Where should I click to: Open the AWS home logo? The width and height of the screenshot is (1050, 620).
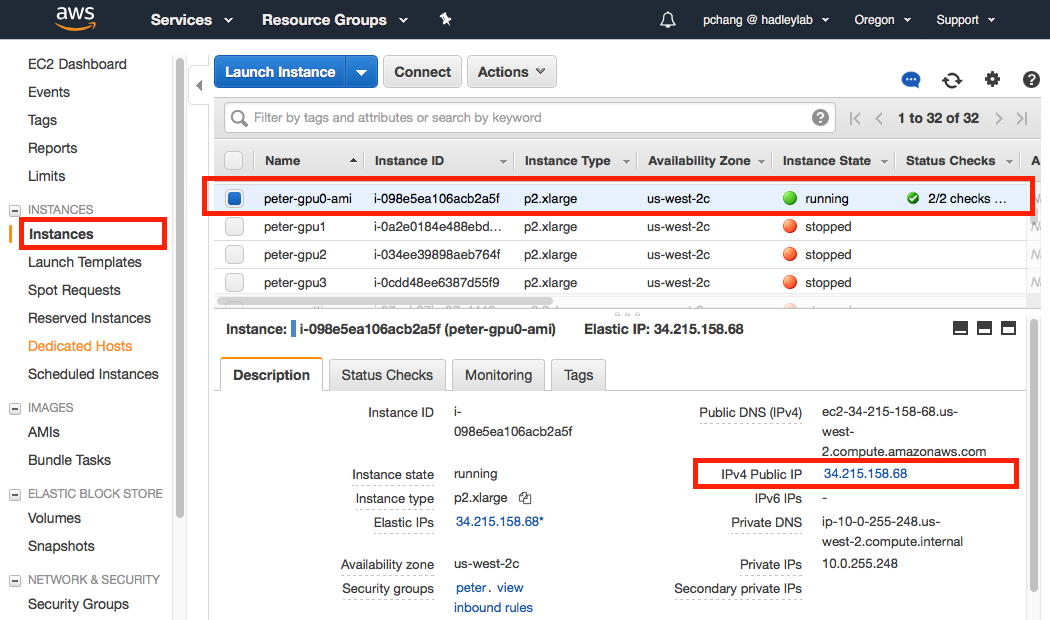click(x=76, y=19)
